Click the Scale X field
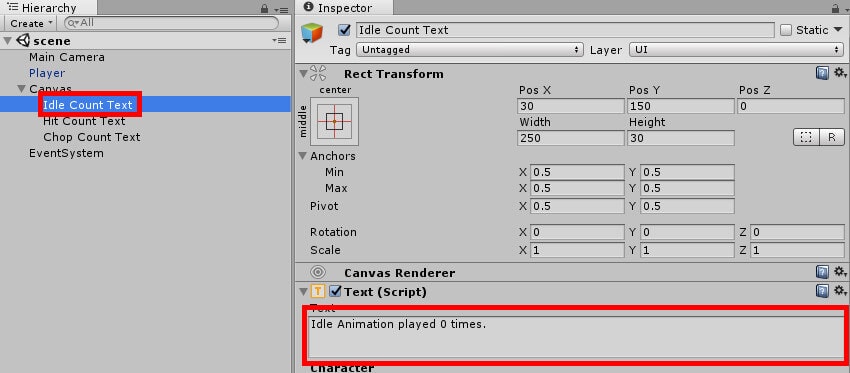The width and height of the screenshot is (850, 373). pos(577,250)
